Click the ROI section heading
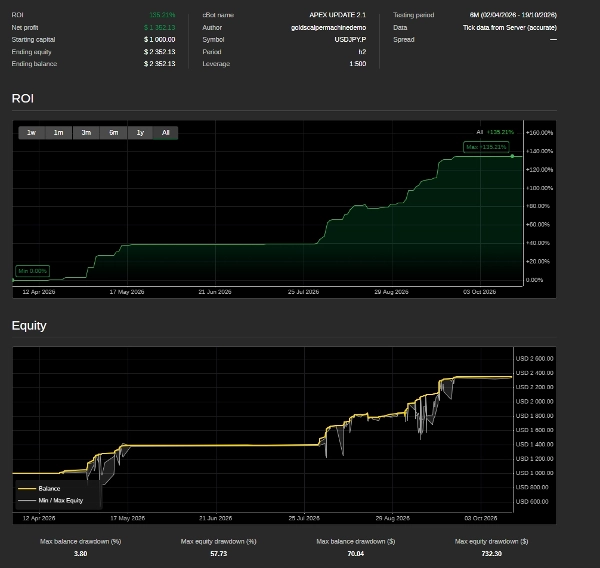 23,98
